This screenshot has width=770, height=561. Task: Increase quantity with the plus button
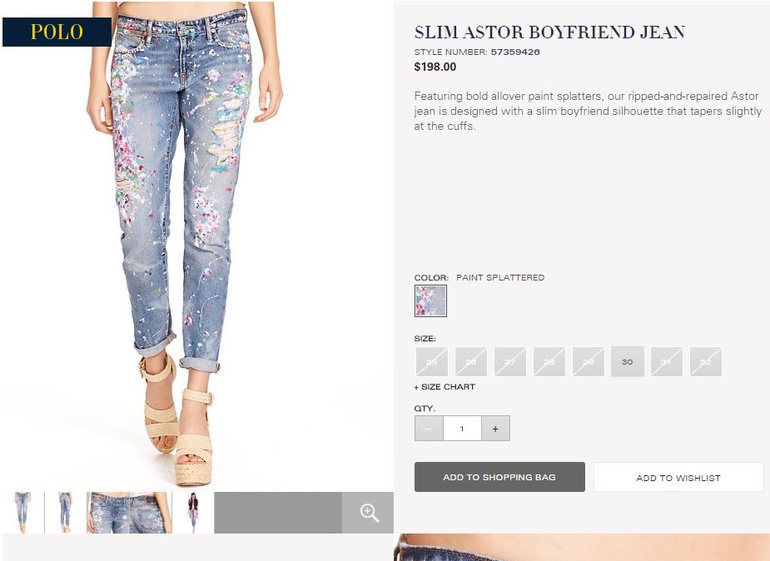pos(495,428)
